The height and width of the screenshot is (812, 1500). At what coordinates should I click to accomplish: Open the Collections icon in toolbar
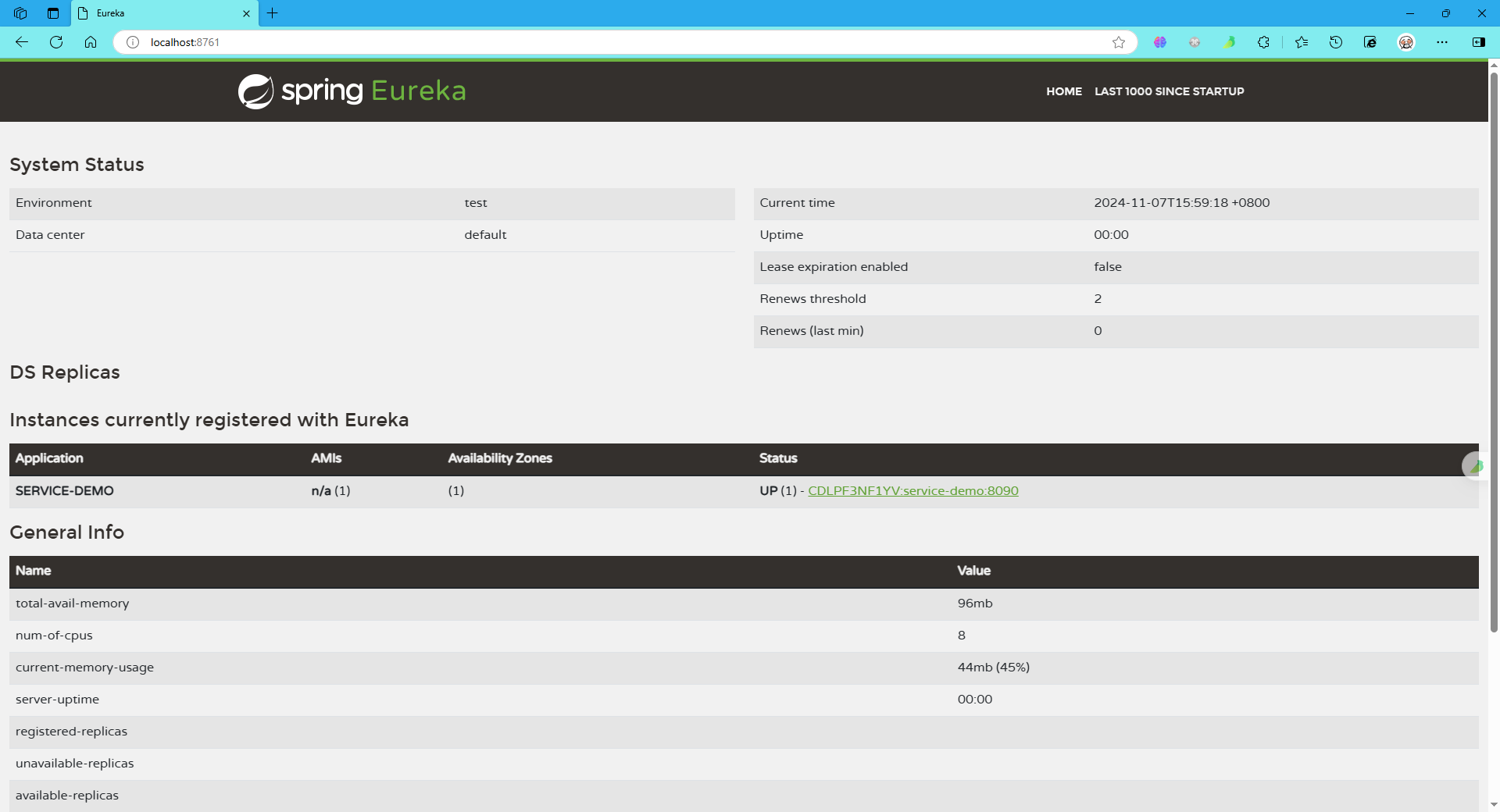click(1370, 42)
